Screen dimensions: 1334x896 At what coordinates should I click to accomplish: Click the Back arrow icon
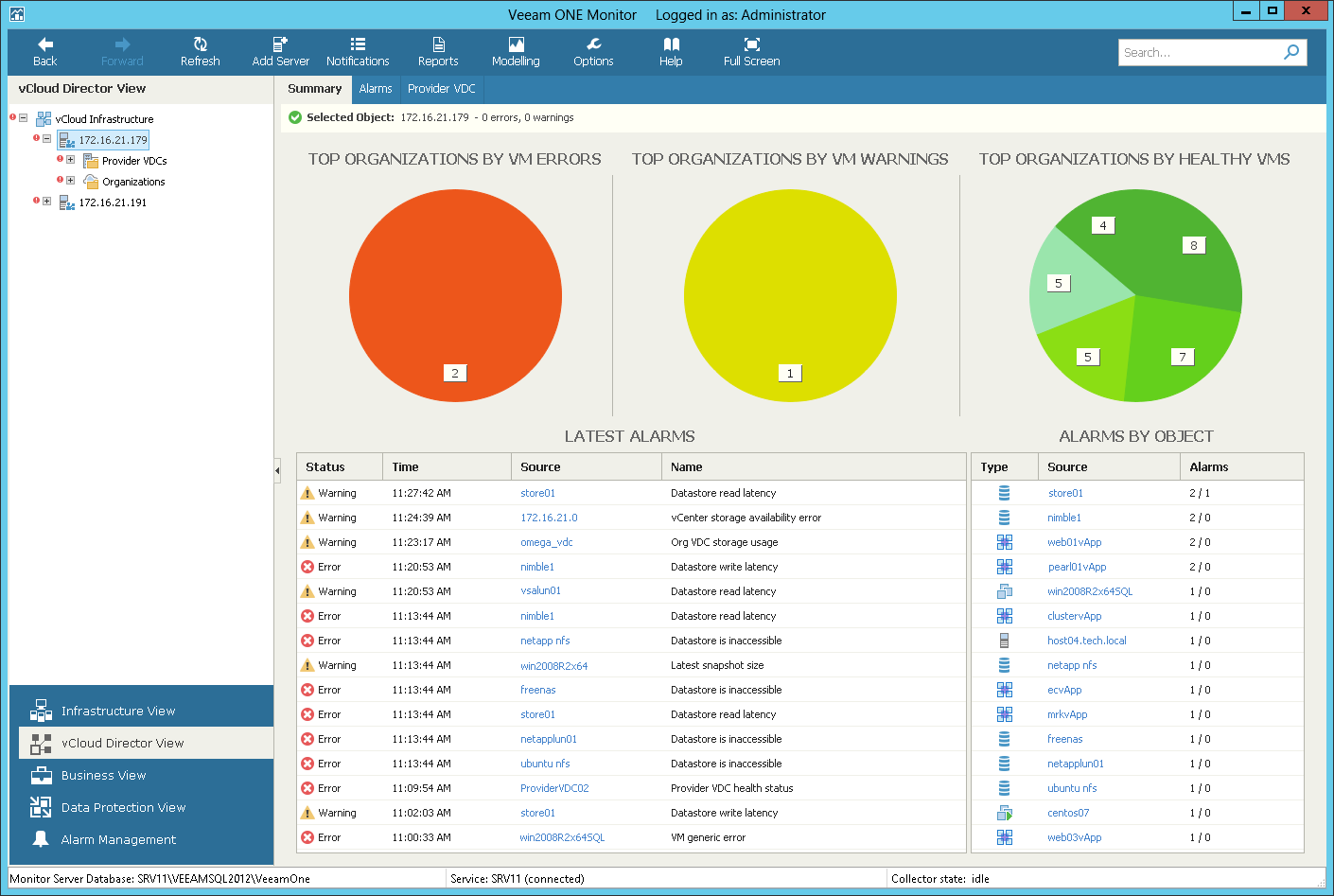coord(45,44)
